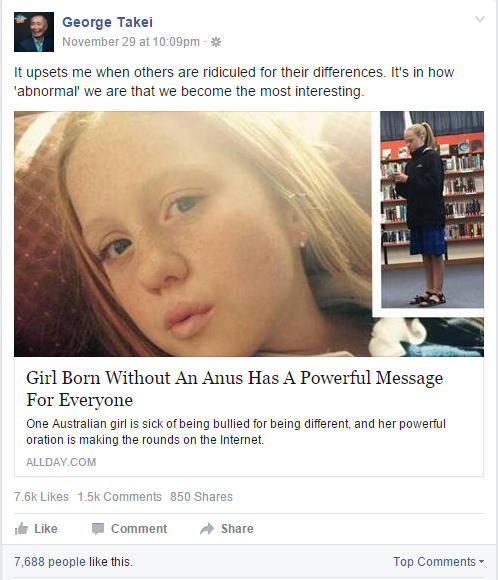View the 850 Shares list
498x580 pixels.
[x=201, y=496]
